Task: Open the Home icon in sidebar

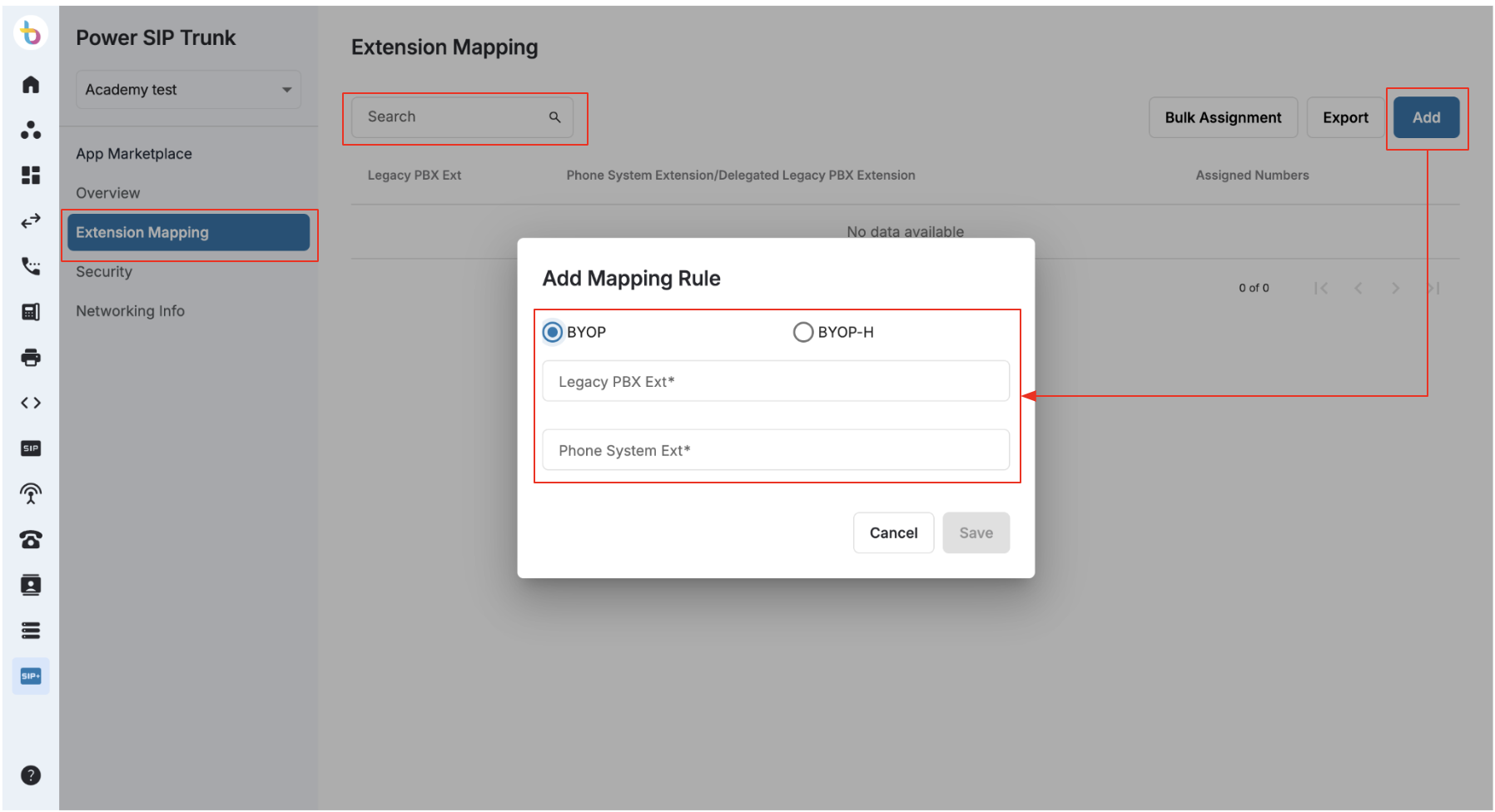Action: pos(31,84)
